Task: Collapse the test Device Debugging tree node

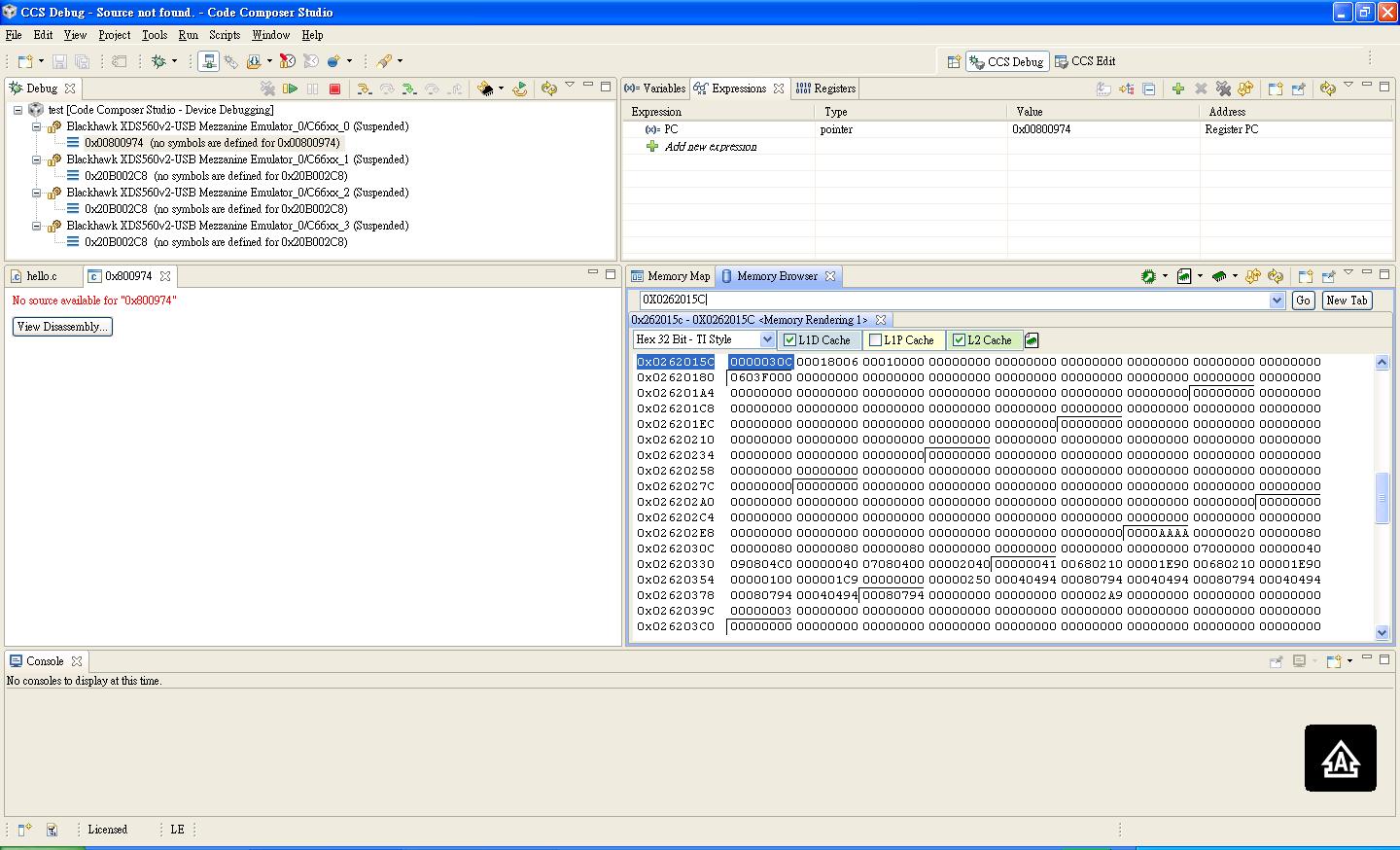Action: (18, 110)
